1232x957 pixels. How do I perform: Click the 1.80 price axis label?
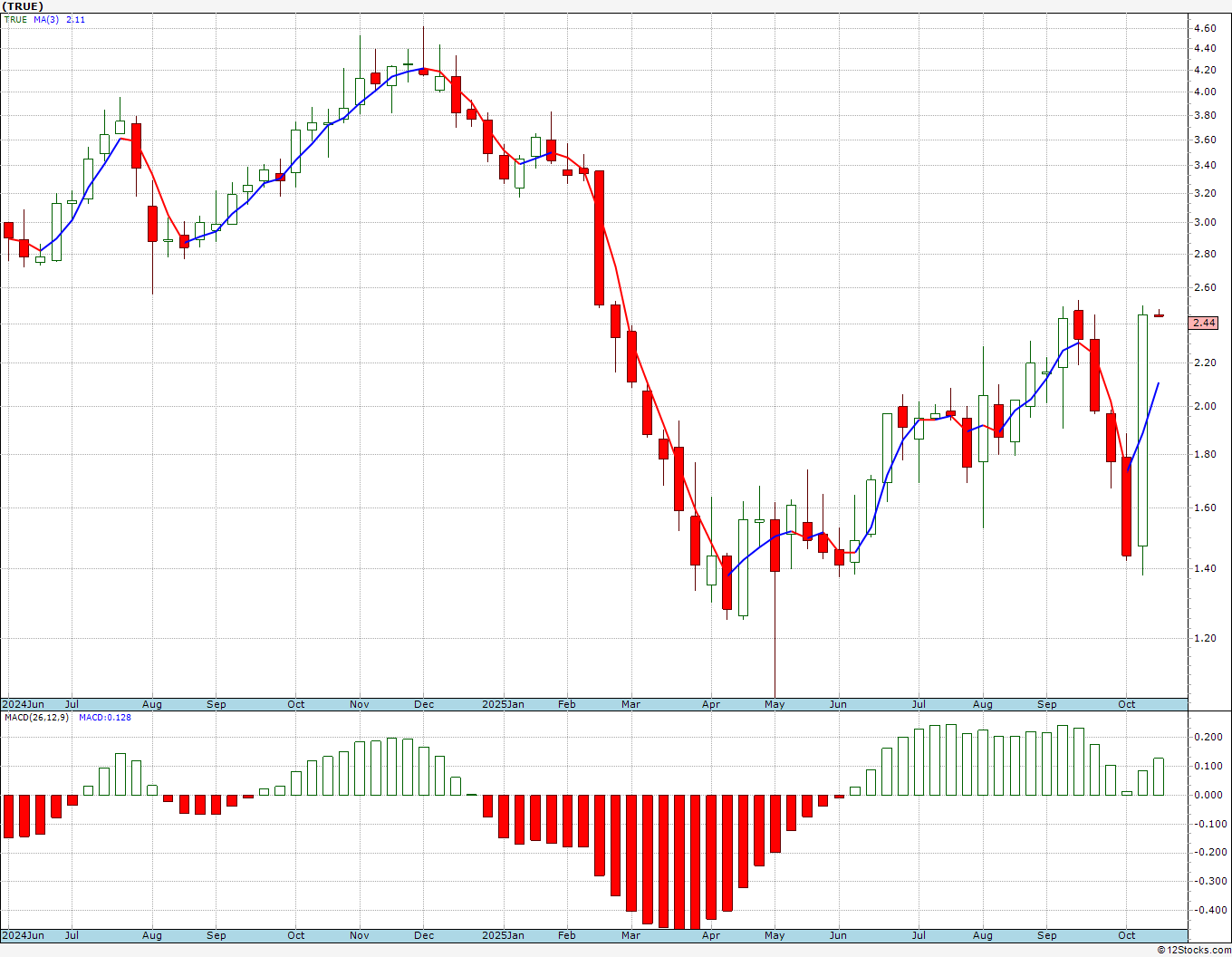tap(1205, 454)
